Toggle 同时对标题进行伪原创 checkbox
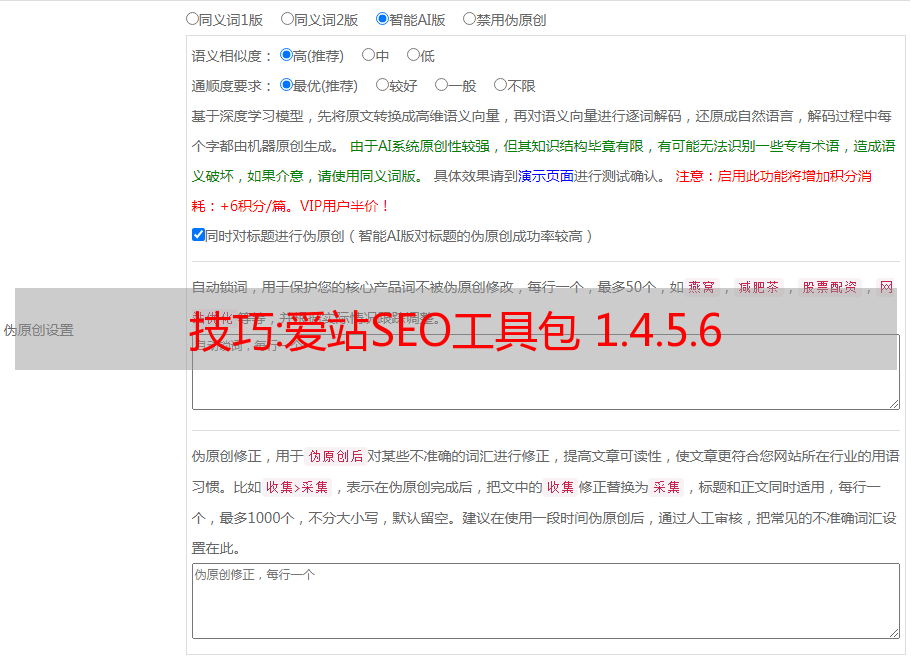The height and width of the screenshot is (658, 911). click(x=198, y=235)
